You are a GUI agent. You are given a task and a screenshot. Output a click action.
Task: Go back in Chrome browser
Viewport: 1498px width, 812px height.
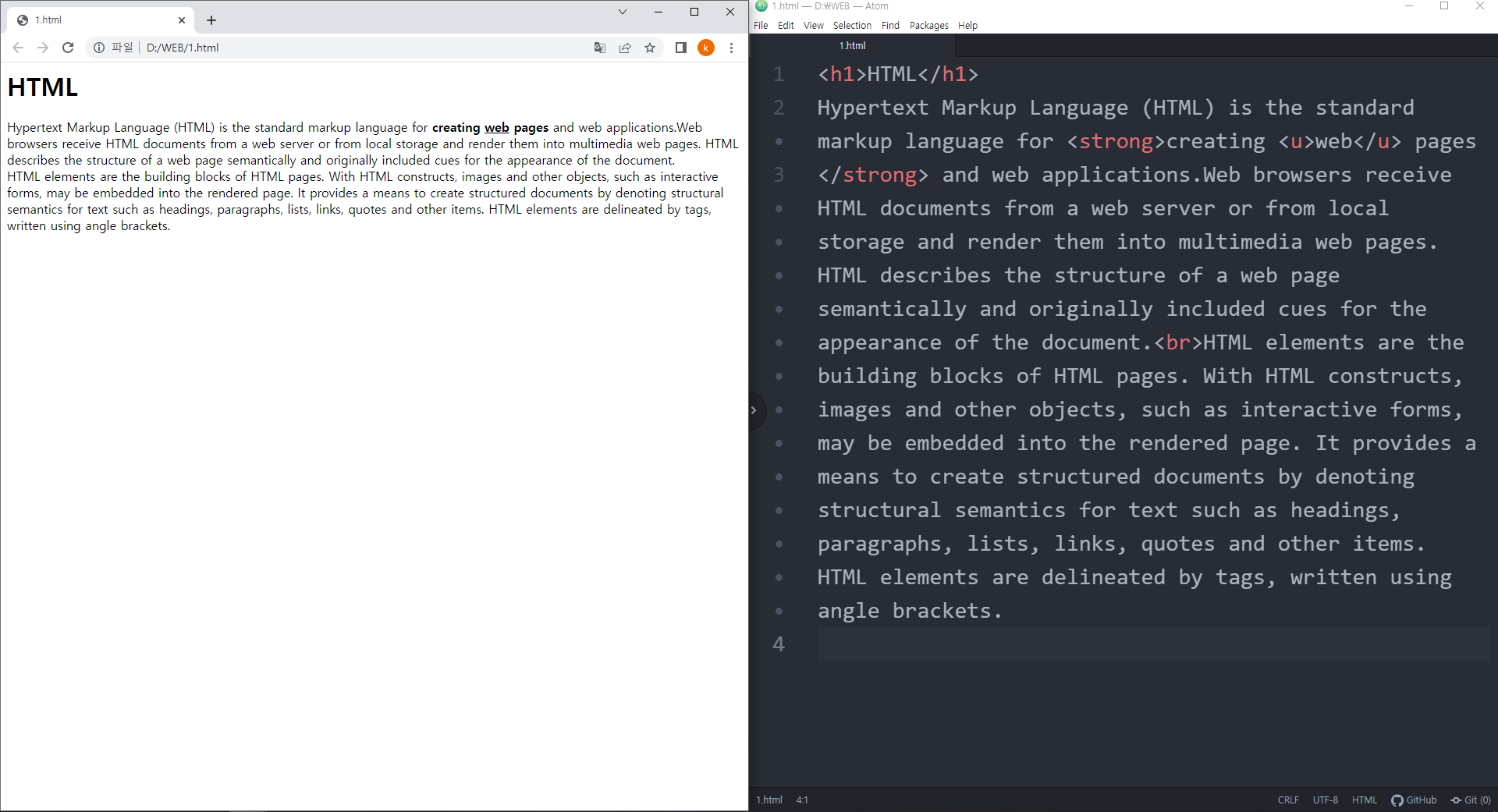[x=18, y=48]
